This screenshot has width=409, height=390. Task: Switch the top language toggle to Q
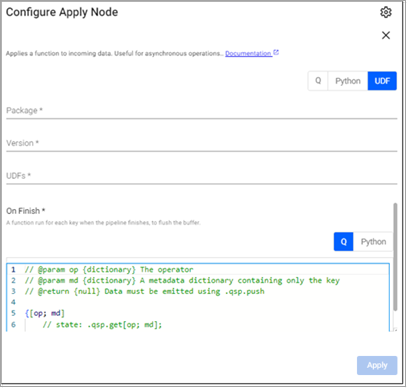point(318,81)
